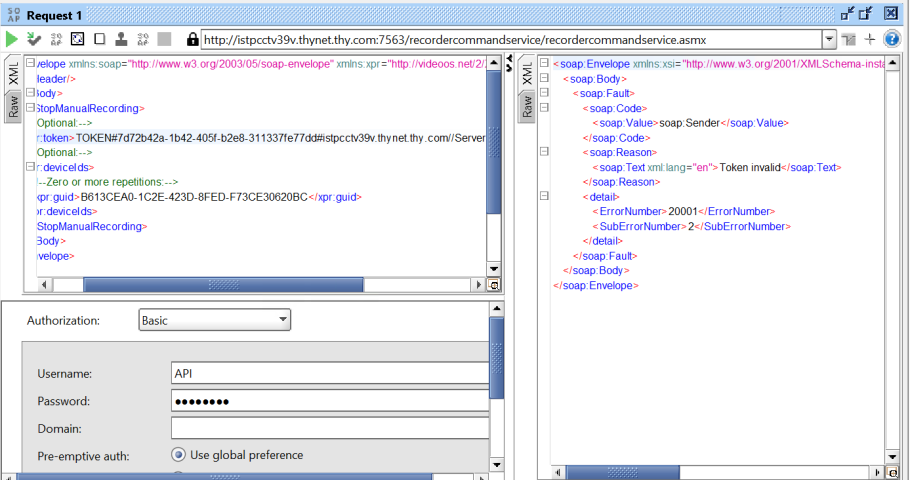Collapse the soap:Fault node in the response
910x480 pixels.
pyautogui.click(x=545, y=93)
